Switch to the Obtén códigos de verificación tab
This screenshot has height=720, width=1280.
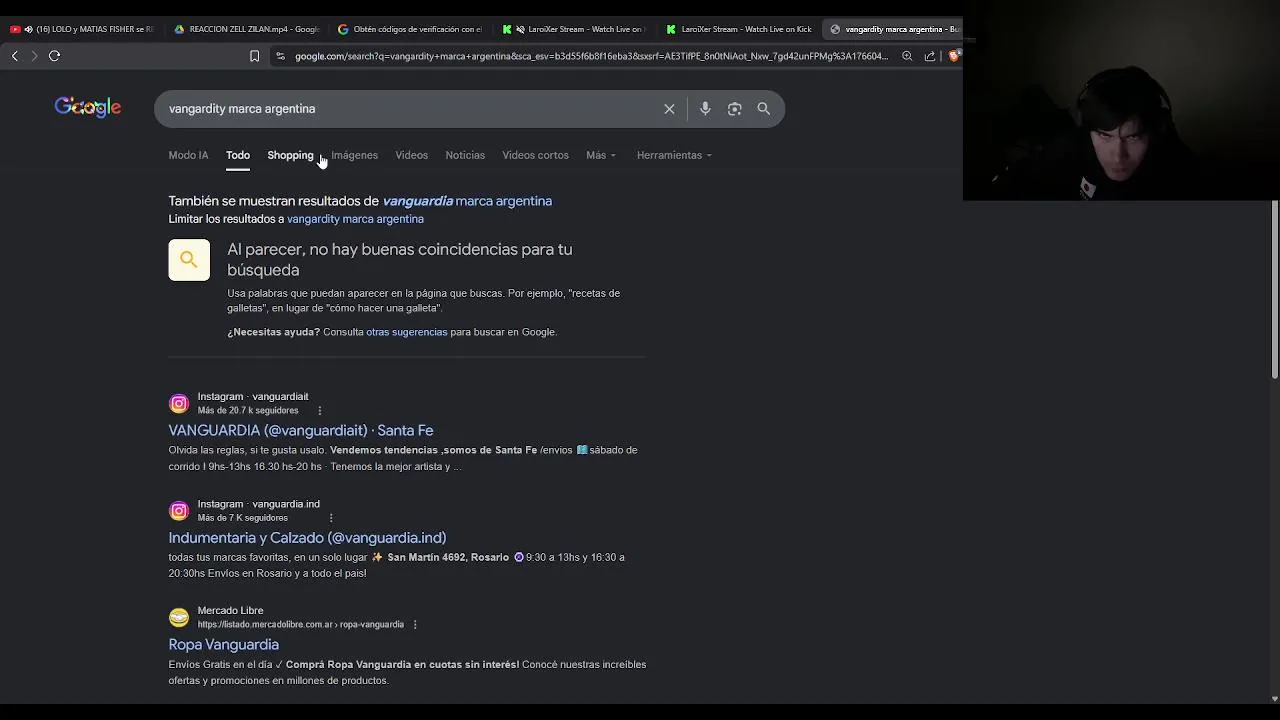click(410, 29)
